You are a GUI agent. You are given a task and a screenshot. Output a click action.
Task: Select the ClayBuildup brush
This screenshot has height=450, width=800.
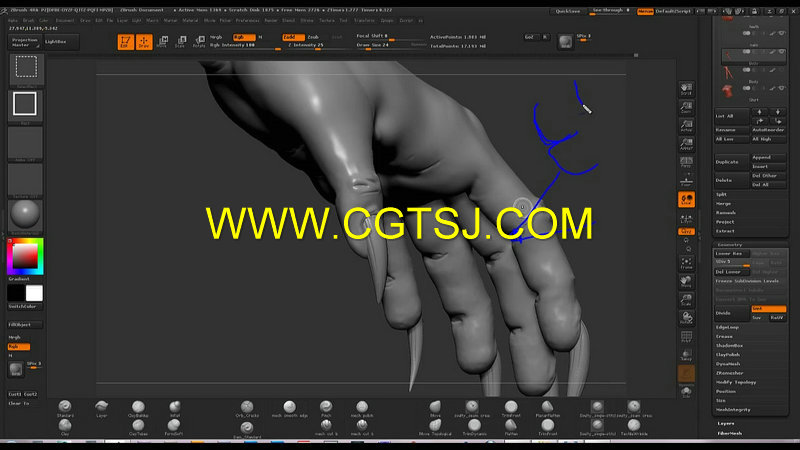pos(138,409)
